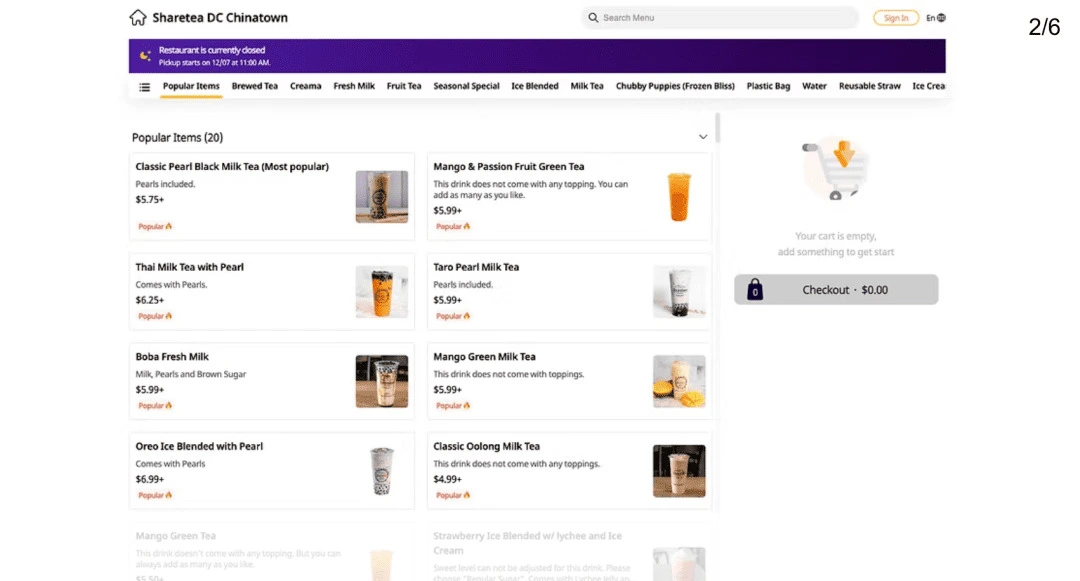Click the faded Mango Green Tea title
1080x581 pixels.
coord(176,536)
